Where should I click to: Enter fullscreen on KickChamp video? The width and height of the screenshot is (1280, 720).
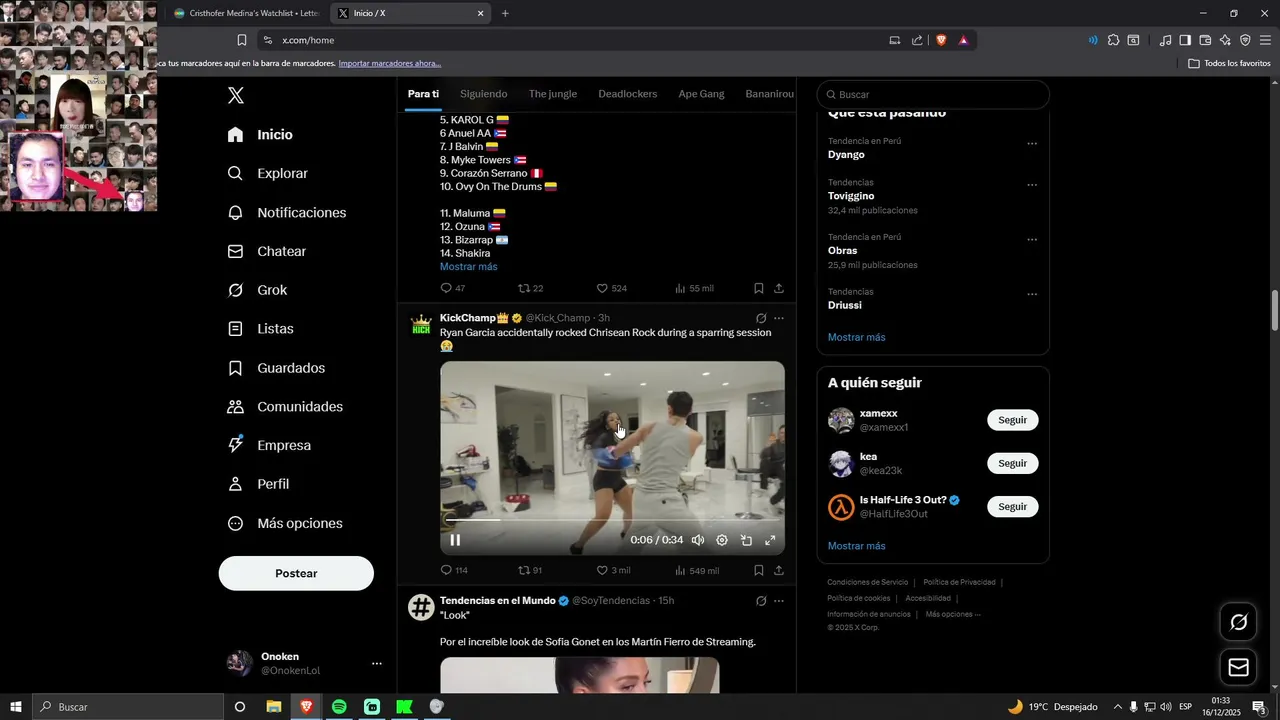770,540
